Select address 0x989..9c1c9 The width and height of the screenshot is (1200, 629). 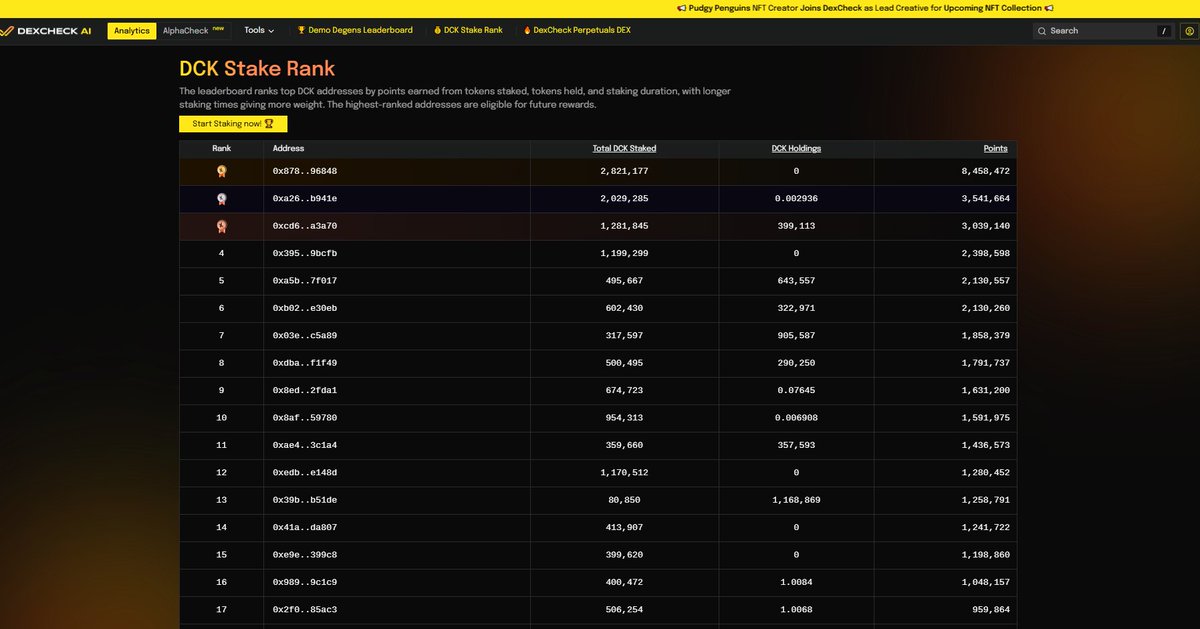pyautogui.click(x=305, y=582)
